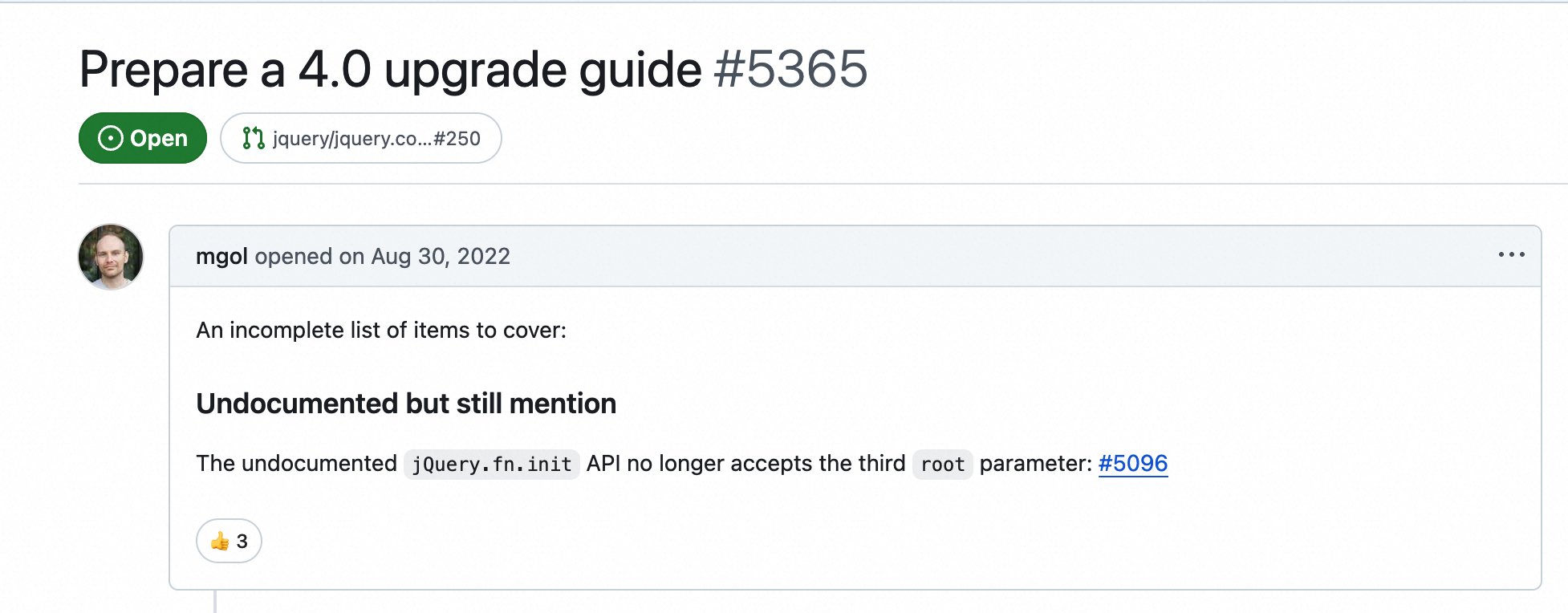1568x613 pixels.
Task: Click the word opened in comment header
Action: click(294, 257)
